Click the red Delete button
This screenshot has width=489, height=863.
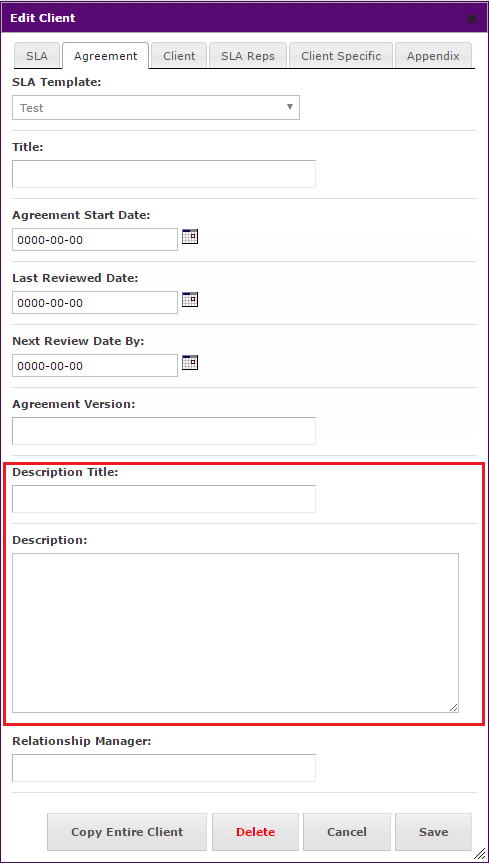[256, 832]
